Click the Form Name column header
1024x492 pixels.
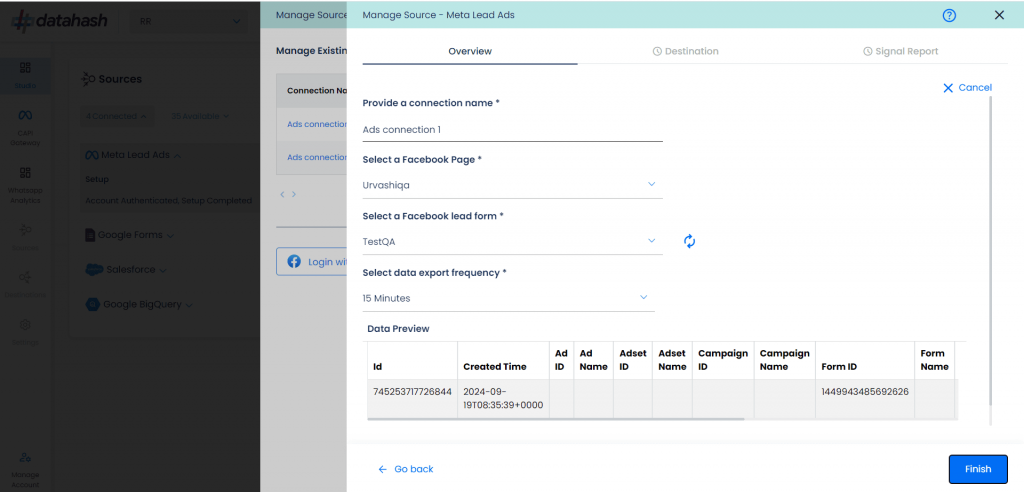pos(935,360)
